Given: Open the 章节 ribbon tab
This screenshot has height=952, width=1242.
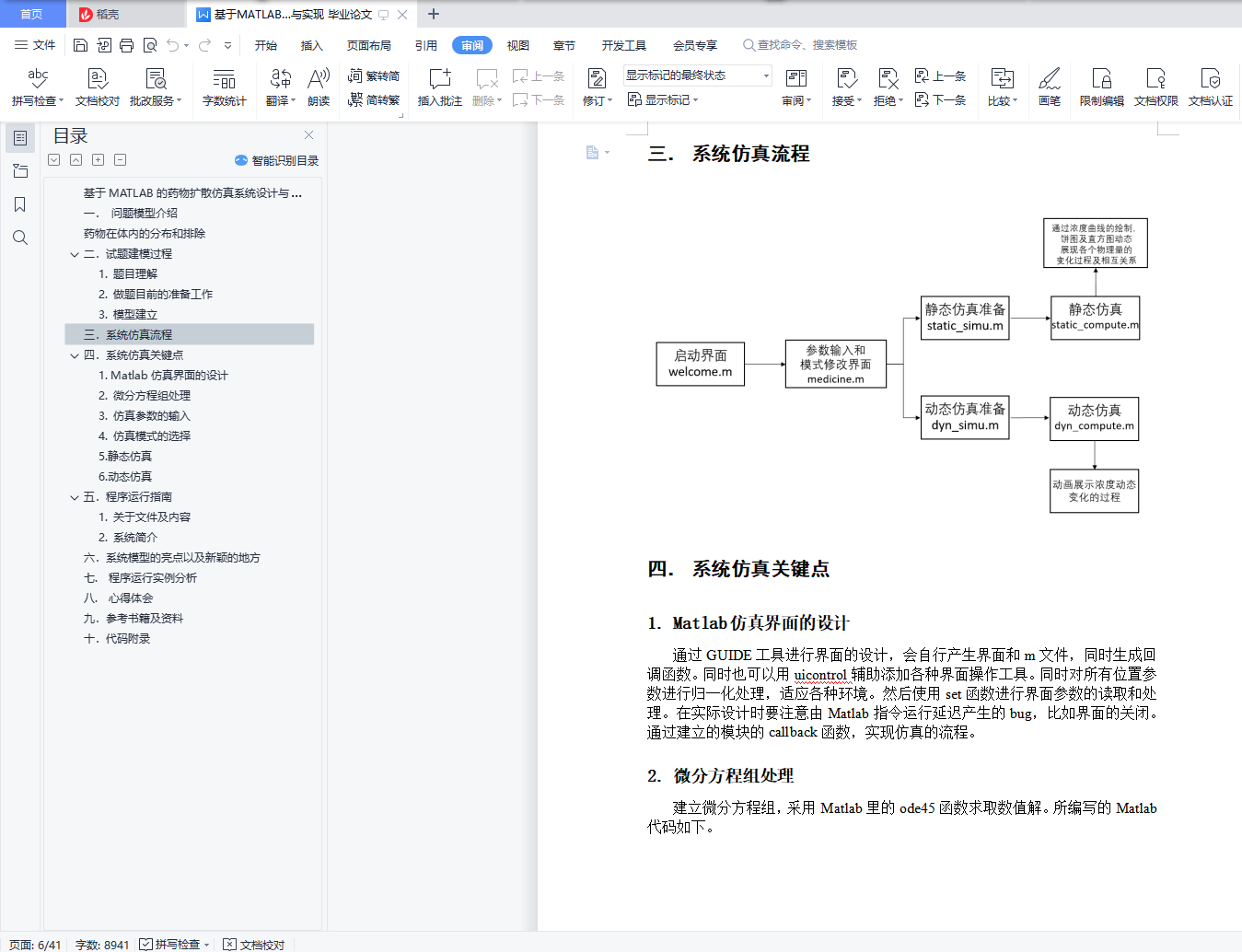Looking at the screenshot, I should pyautogui.click(x=564, y=45).
